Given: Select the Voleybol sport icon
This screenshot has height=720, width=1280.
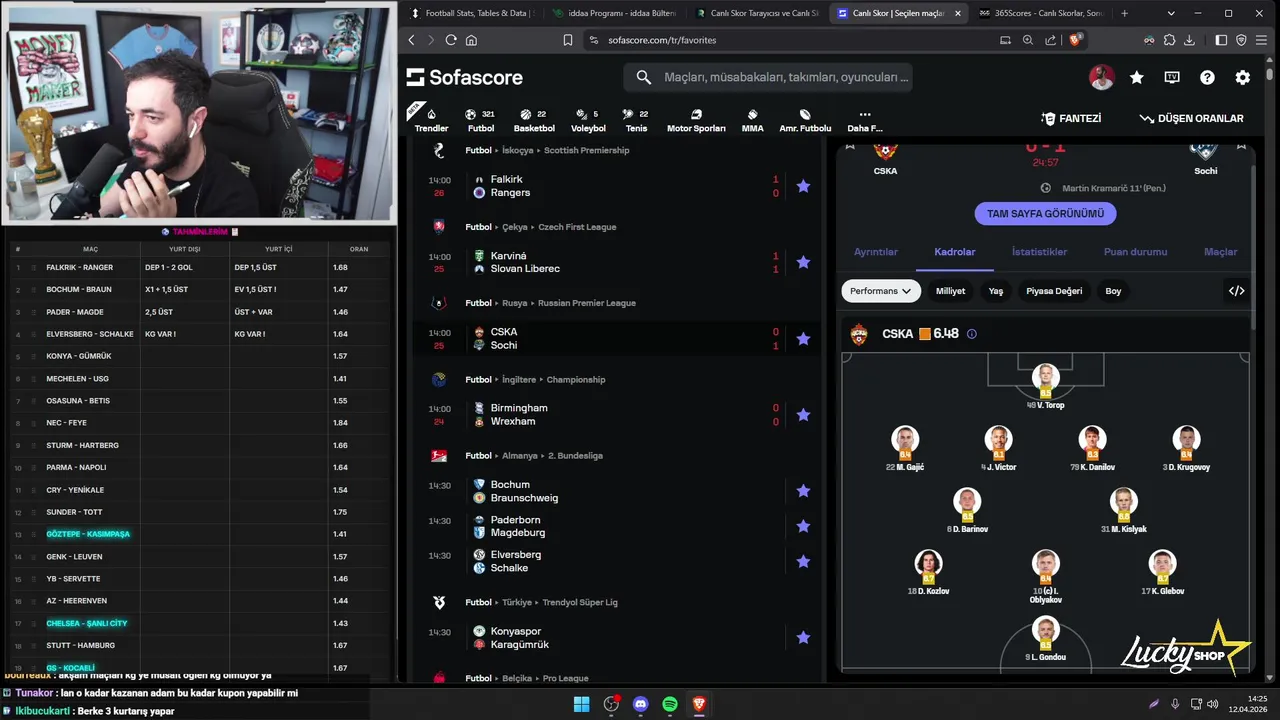Looking at the screenshot, I should tap(588, 120).
